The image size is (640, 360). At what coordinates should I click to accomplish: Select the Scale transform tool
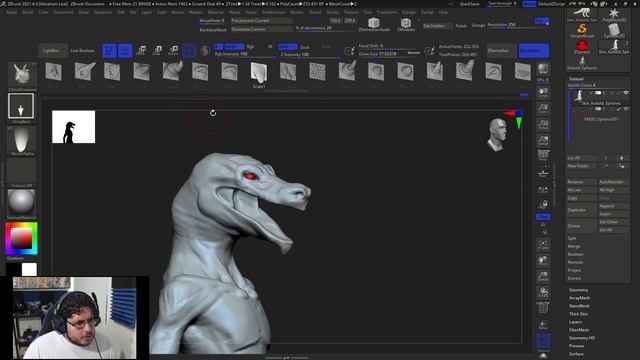[158, 51]
